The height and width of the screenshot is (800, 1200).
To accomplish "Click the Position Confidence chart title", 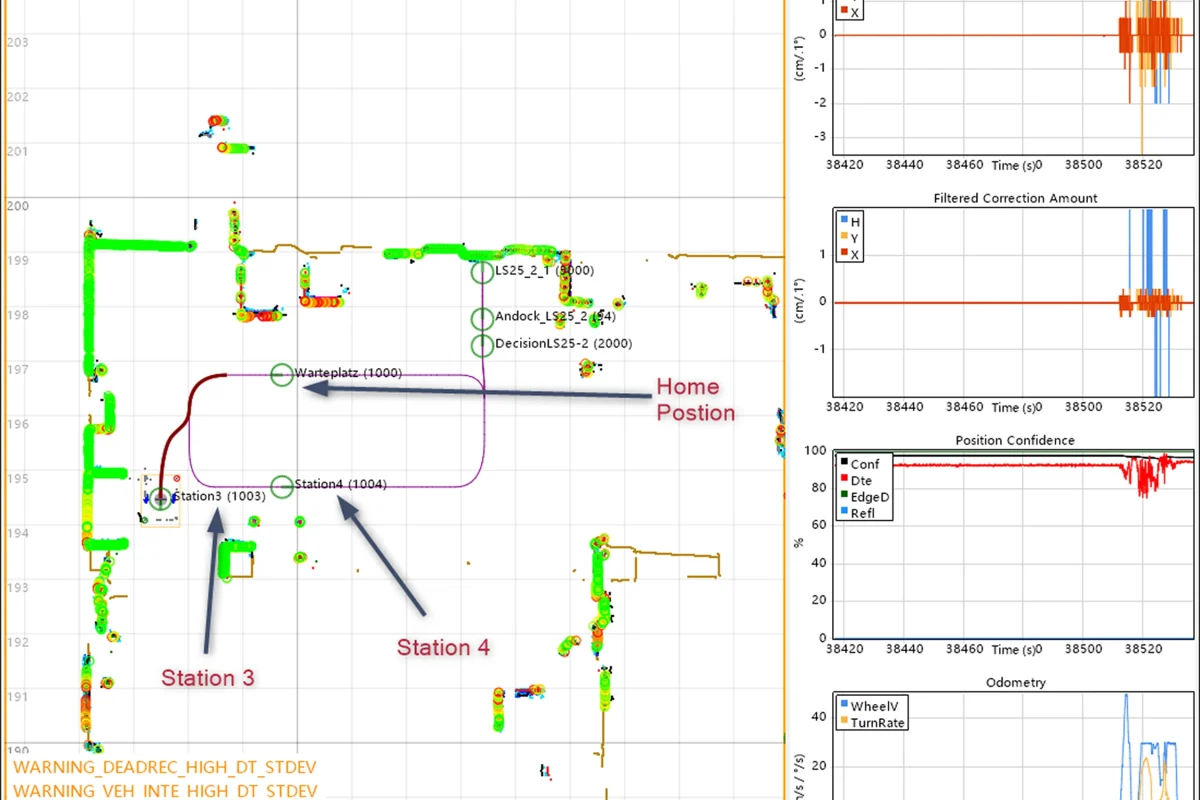I will tap(1015, 440).
